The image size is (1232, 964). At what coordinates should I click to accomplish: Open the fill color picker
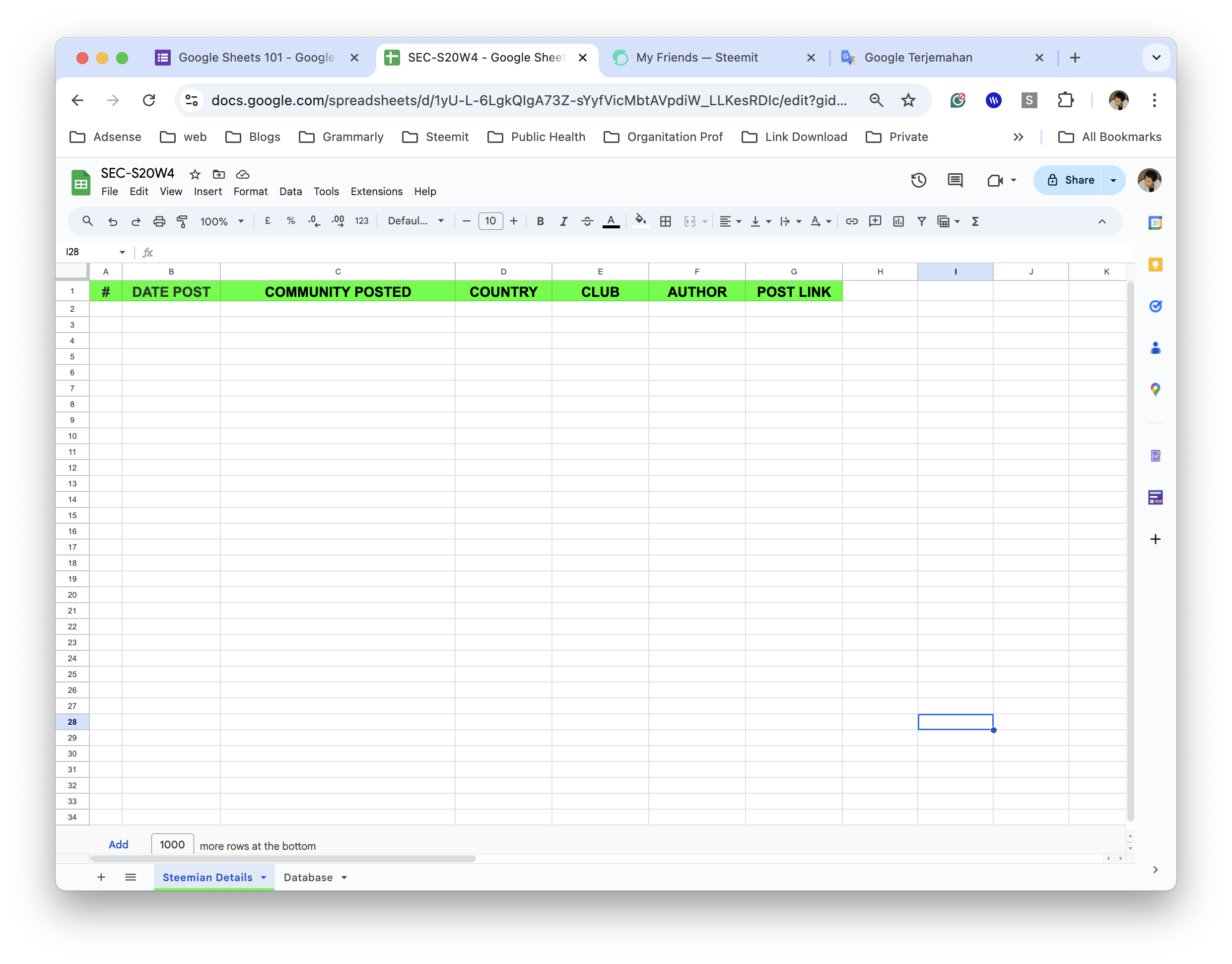pyautogui.click(x=640, y=221)
